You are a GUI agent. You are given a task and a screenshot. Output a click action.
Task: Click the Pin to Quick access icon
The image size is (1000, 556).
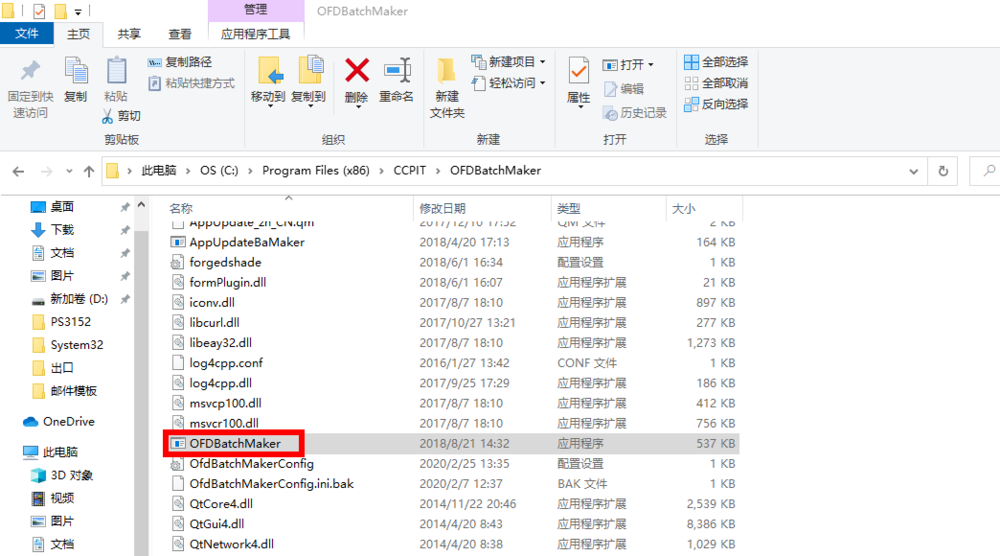click(x=30, y=72)
